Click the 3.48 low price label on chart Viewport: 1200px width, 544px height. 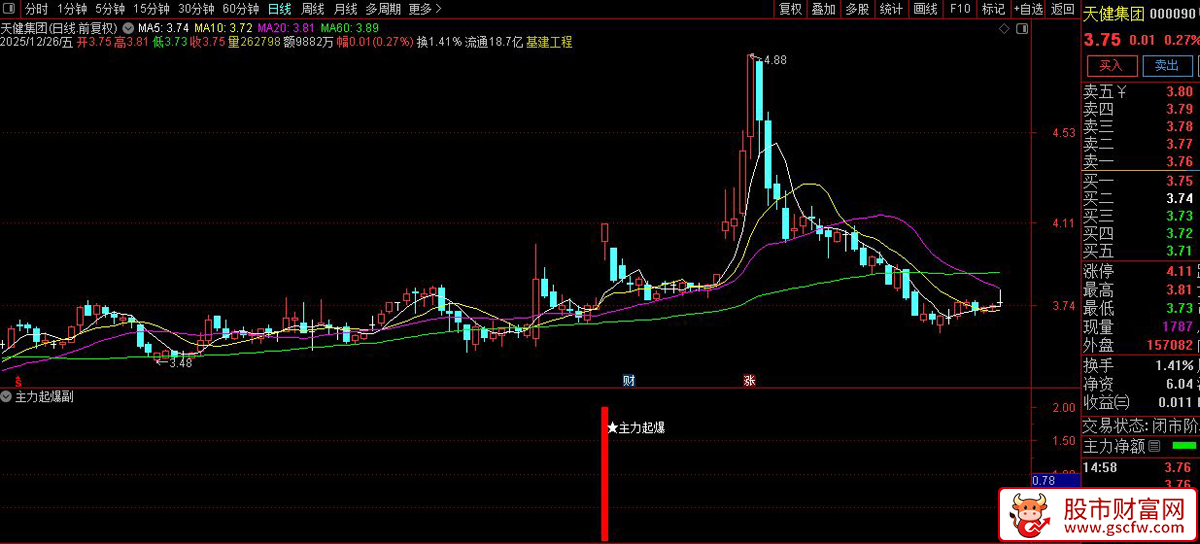181,363
